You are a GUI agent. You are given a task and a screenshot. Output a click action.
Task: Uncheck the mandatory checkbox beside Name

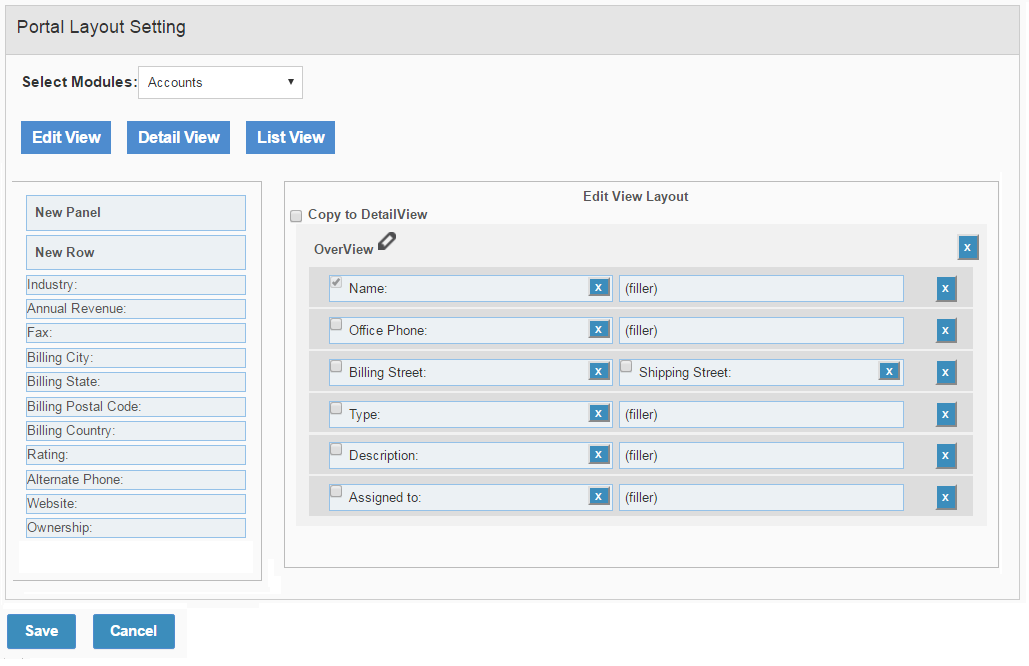(x=335, y=281)
